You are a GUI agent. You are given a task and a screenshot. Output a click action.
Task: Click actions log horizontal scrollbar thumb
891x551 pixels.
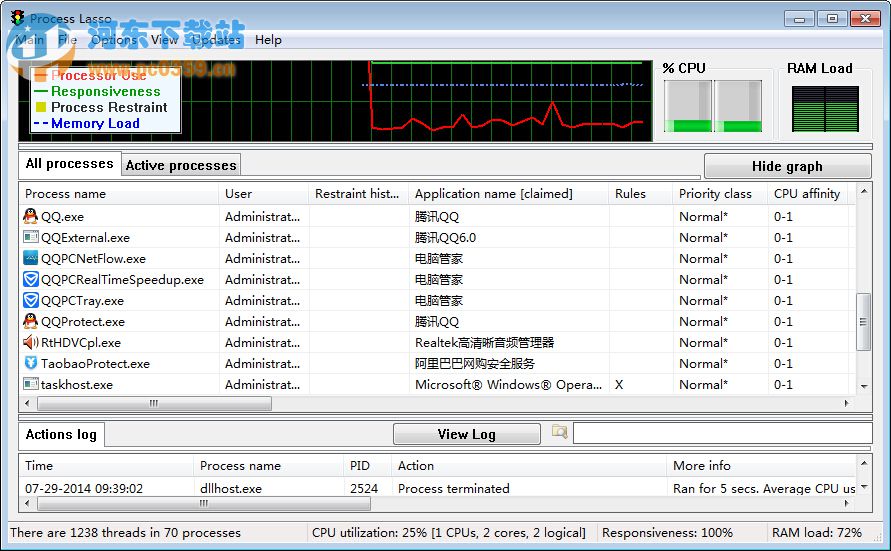pyautogui.click(x=204, y=503)
